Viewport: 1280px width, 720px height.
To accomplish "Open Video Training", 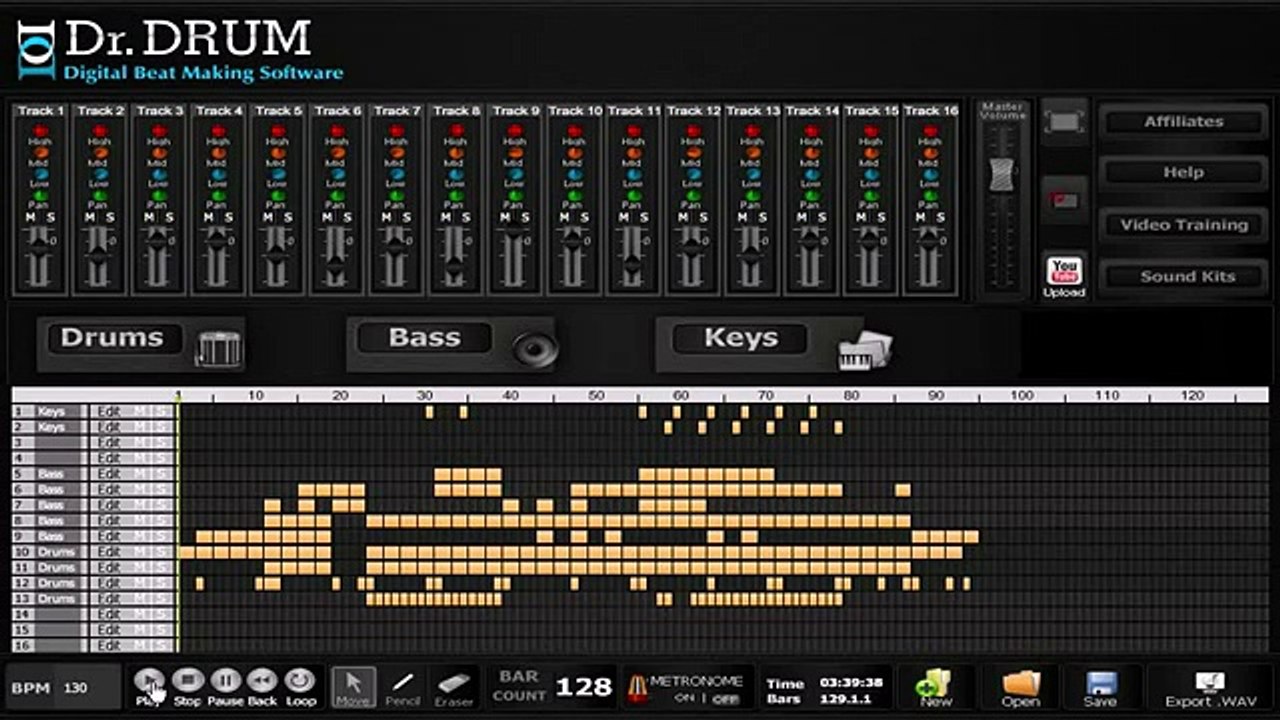I will point(1184,225).
